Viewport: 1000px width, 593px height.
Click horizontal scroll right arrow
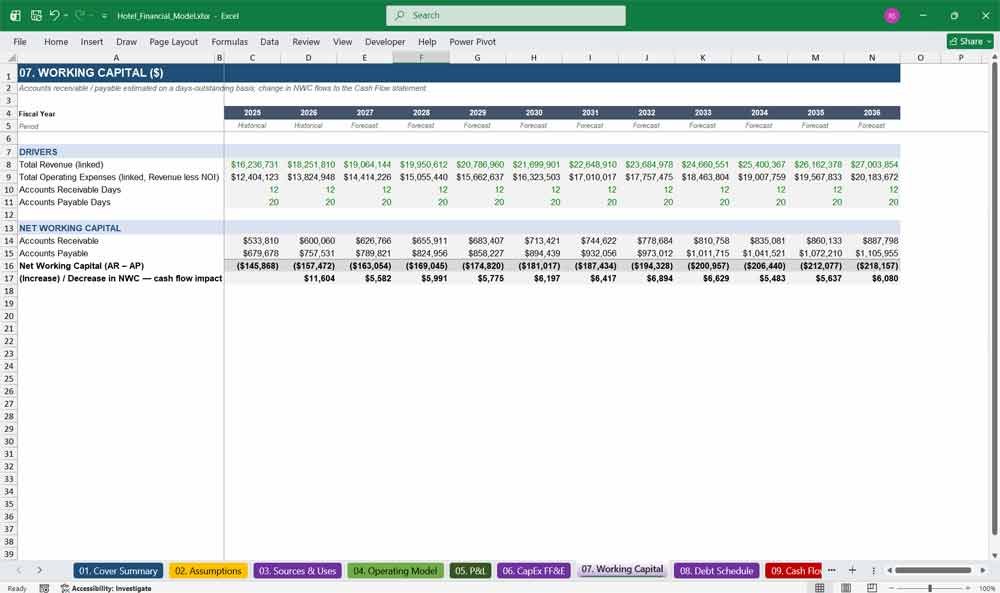(x=983, y=570)
